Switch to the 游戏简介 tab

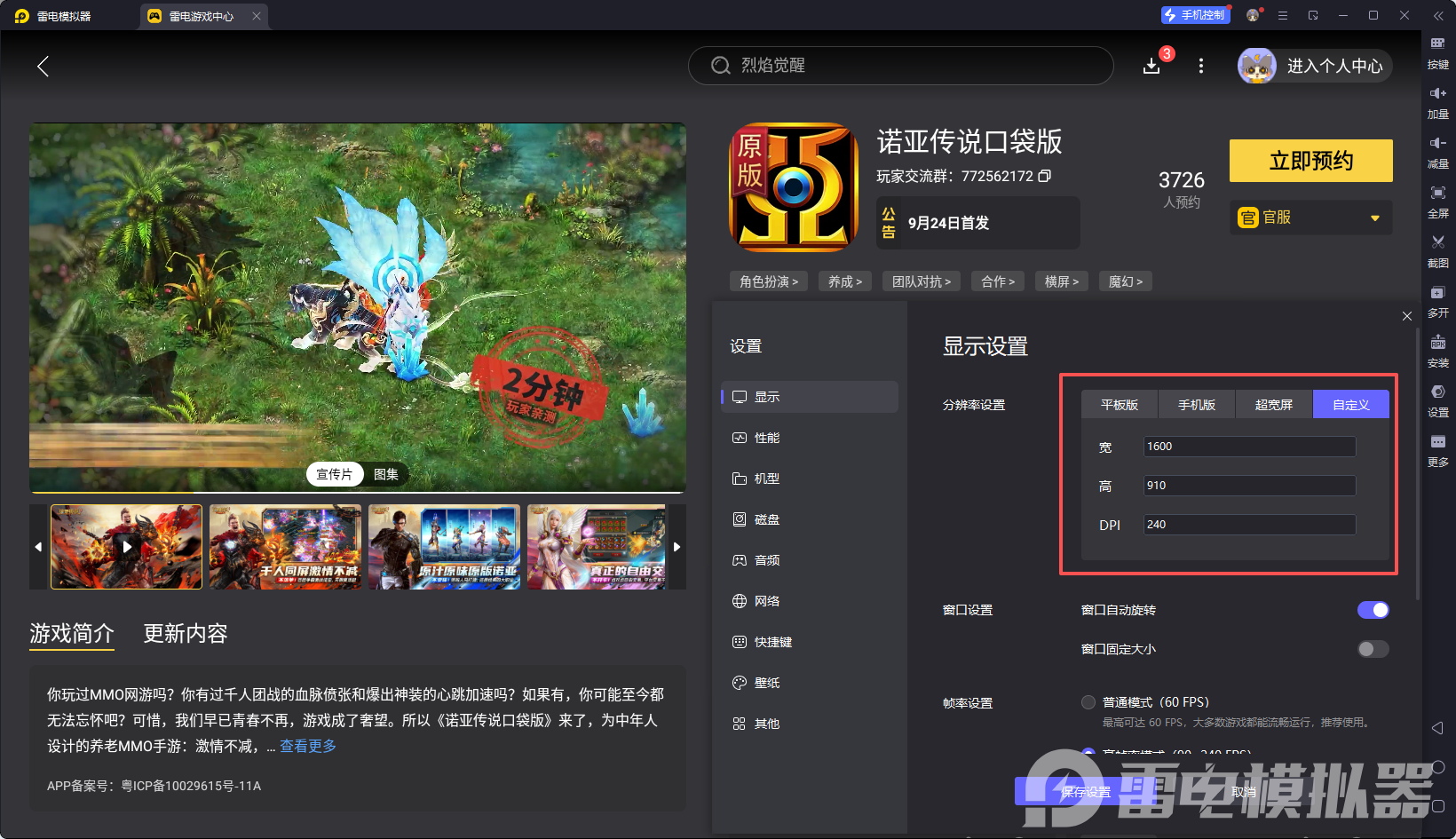pyautogui.click(x=72, y=633)
